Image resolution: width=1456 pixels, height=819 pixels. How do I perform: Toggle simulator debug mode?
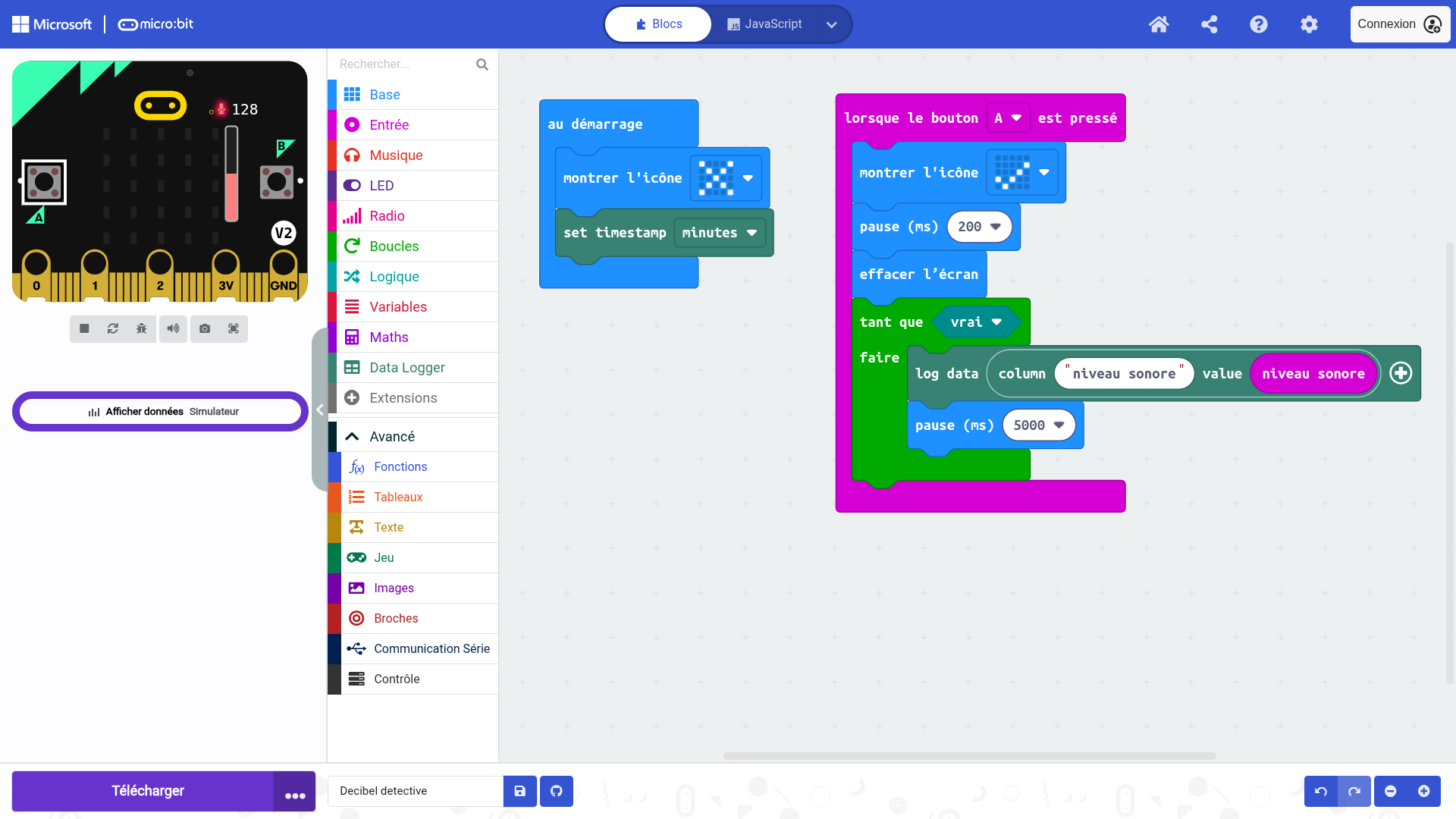[x=142, y=329]
